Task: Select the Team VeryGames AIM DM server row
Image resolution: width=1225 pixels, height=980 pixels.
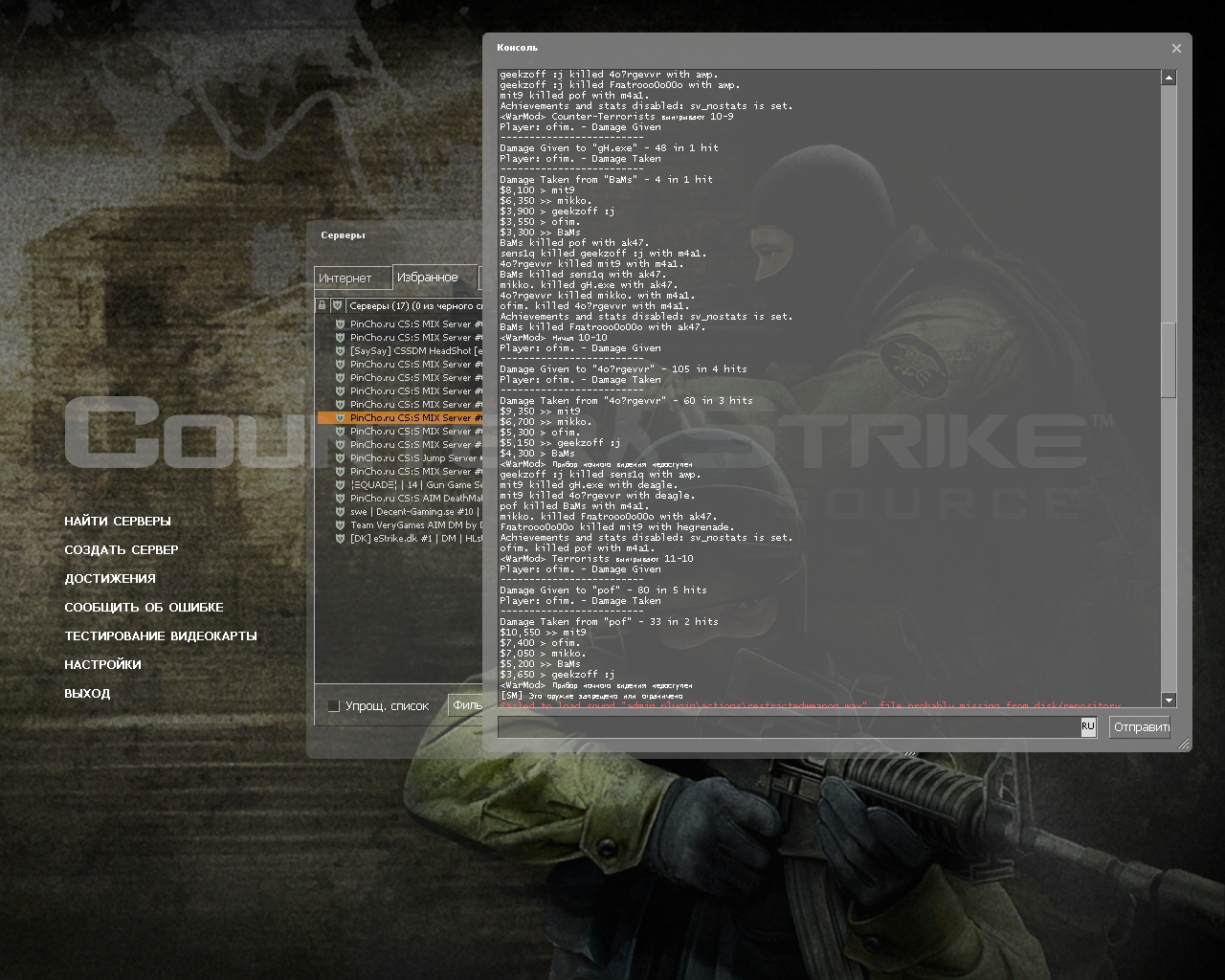Action: point(400,525)
